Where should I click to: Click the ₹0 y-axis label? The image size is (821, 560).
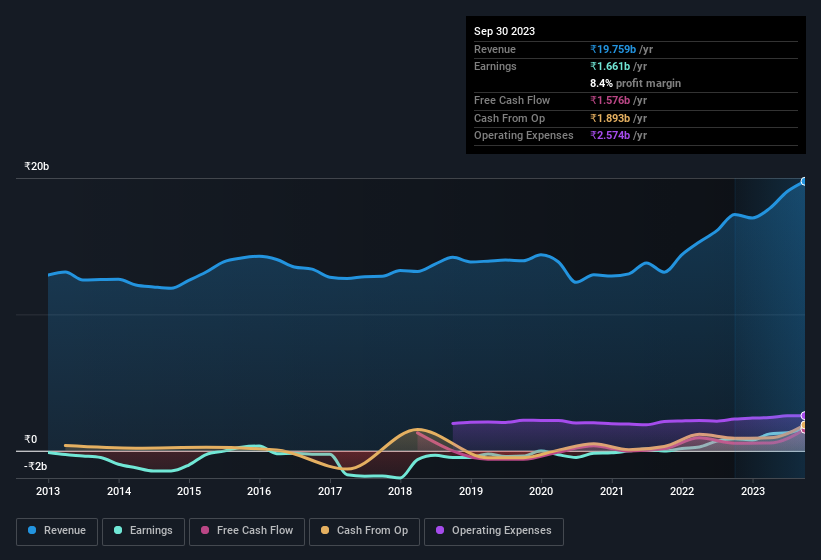pos(31,440)
